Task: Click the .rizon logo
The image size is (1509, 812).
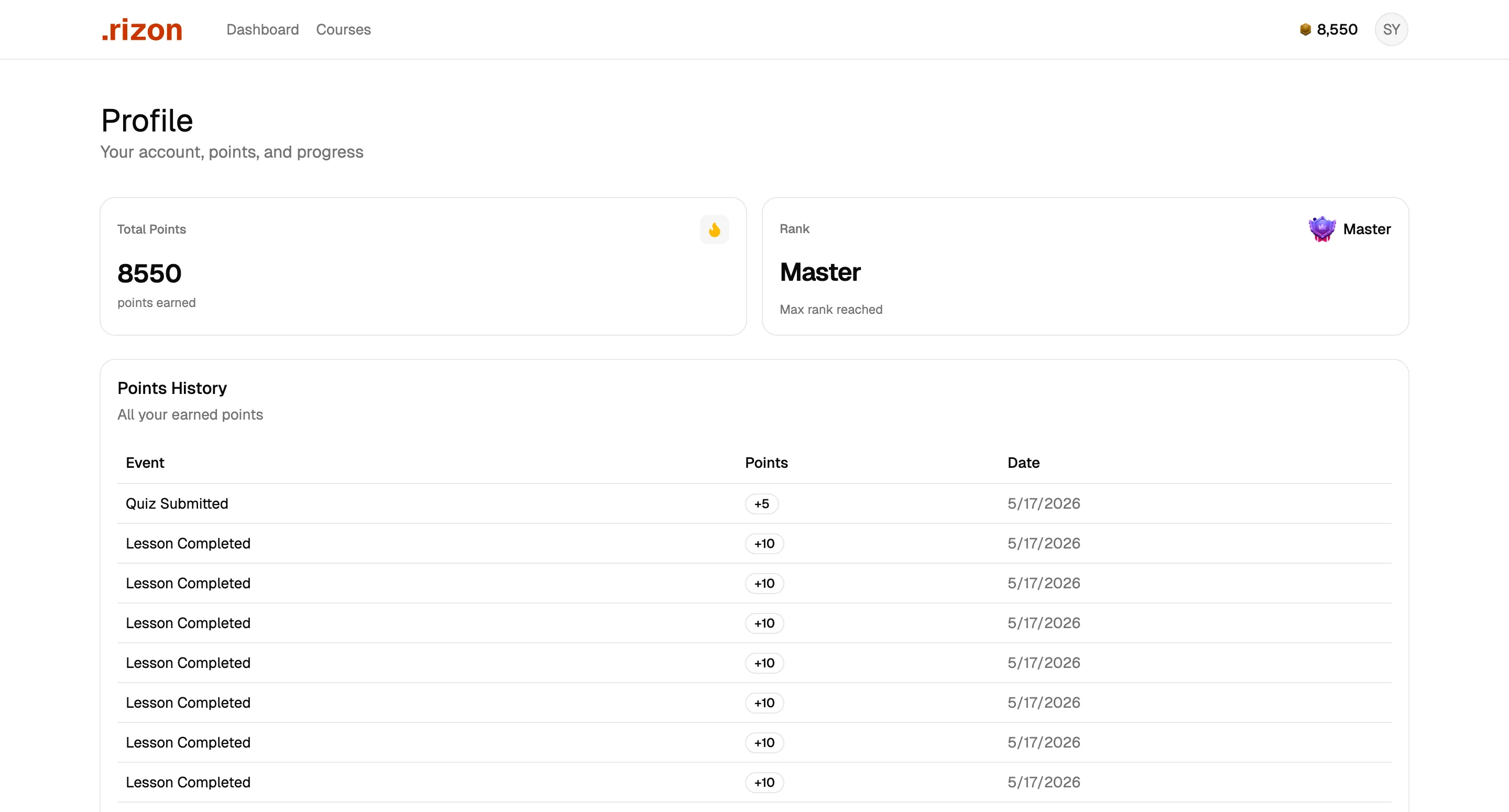Action: click(142, 29)
